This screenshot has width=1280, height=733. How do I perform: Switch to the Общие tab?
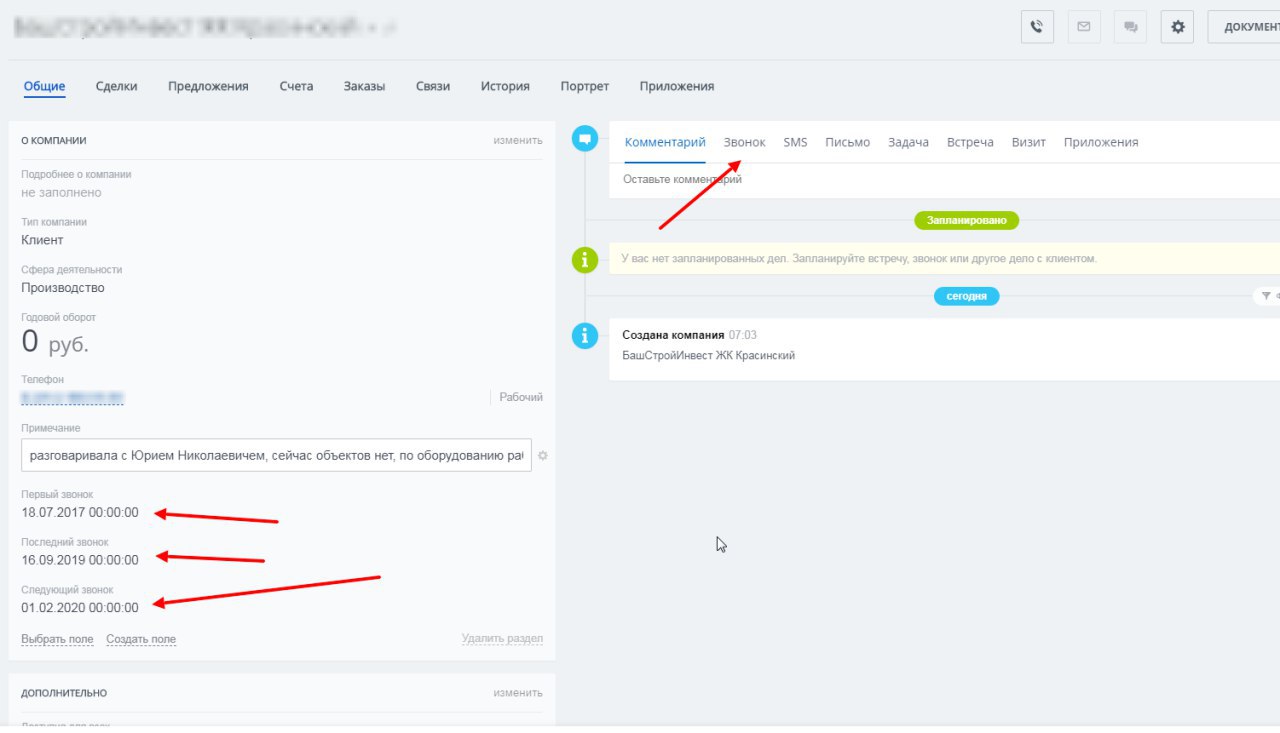(44, 86)
